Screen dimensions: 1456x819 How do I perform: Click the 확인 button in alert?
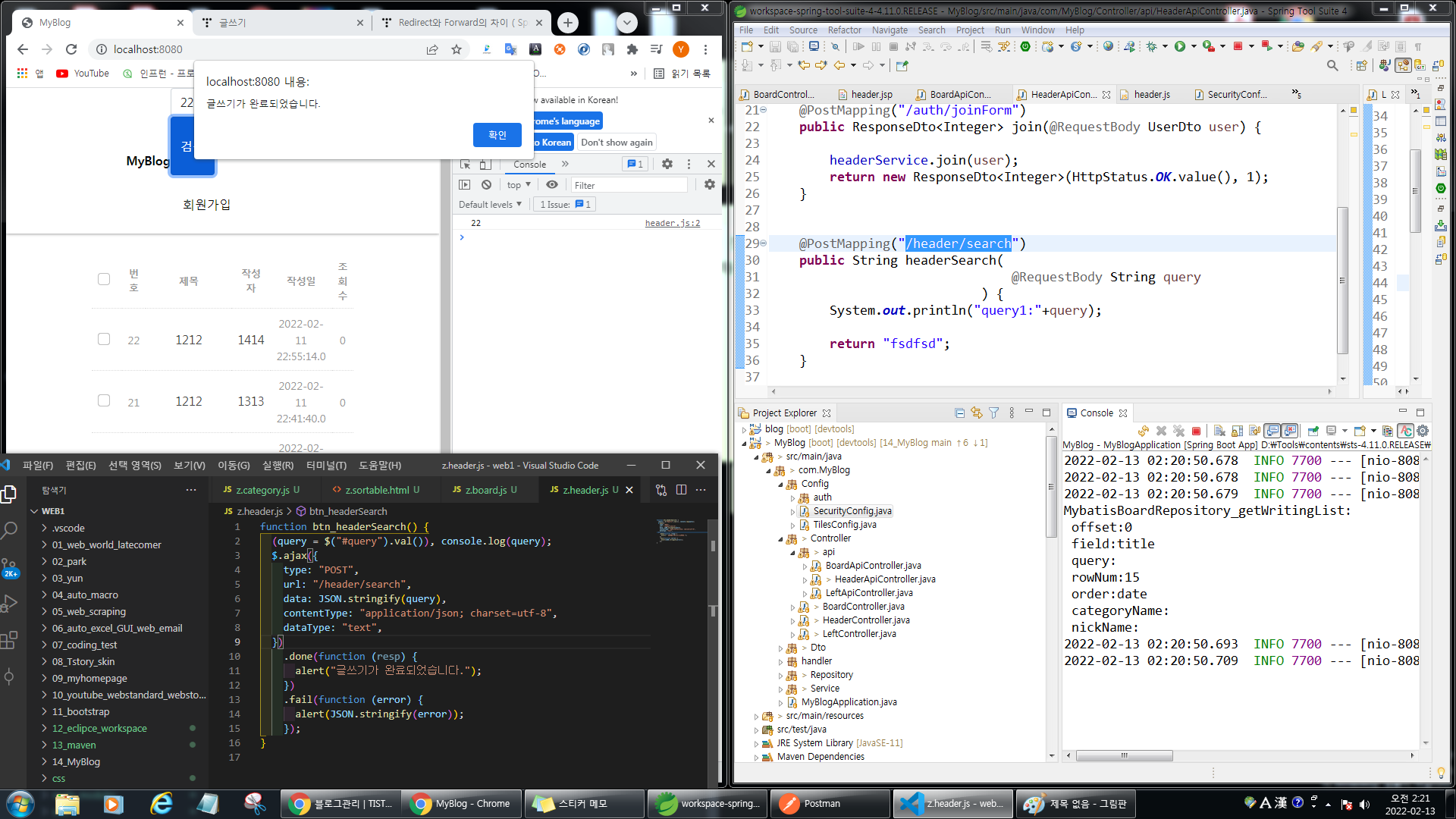tap(497, 135)
